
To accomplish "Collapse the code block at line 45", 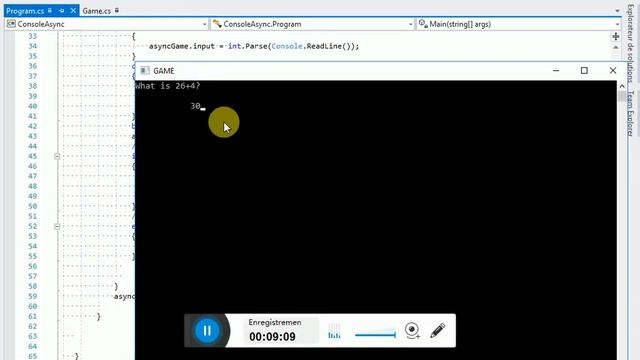I will (57, 156).
